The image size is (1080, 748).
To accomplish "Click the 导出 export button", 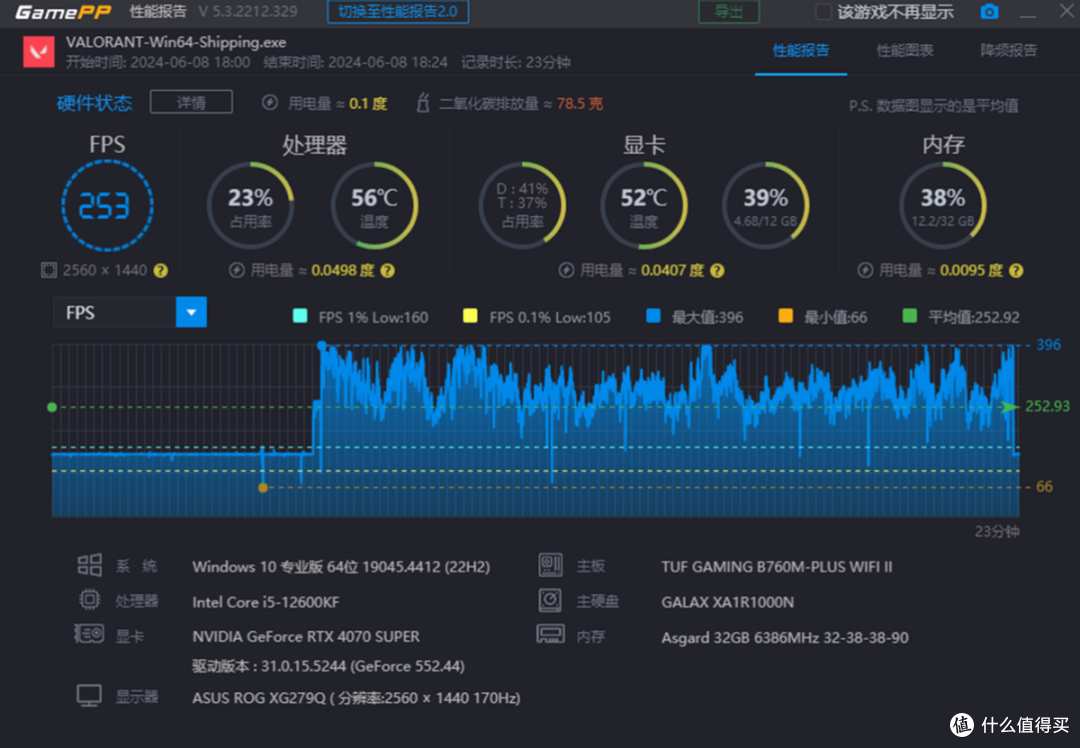I will [x=728, y=12].
